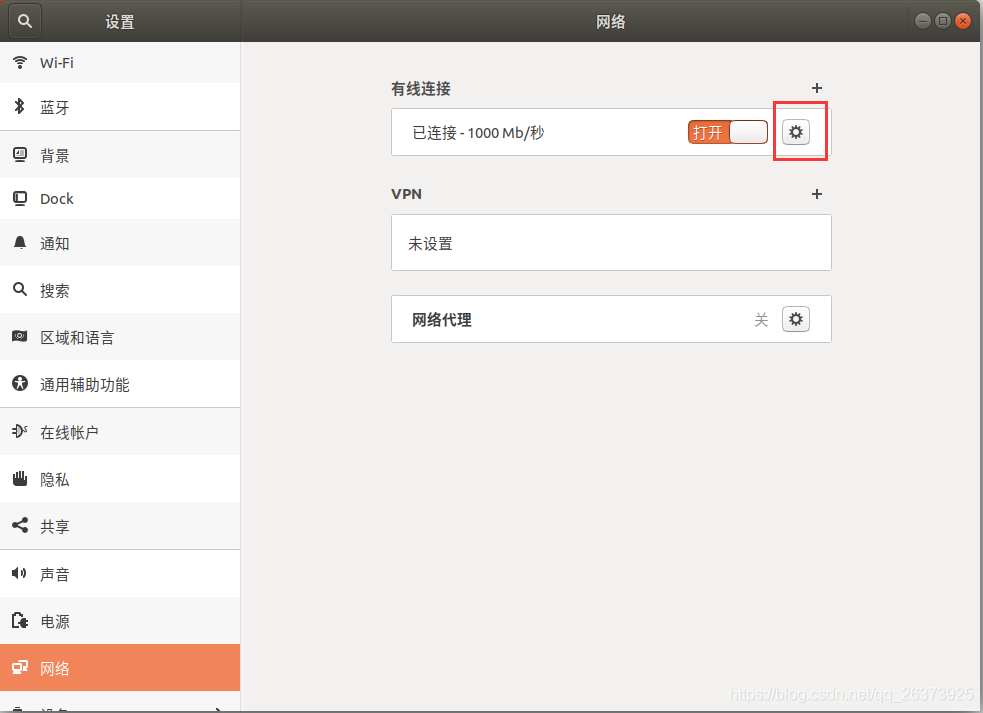Select 隐私 in the sidebar

[x=120, y=479]
